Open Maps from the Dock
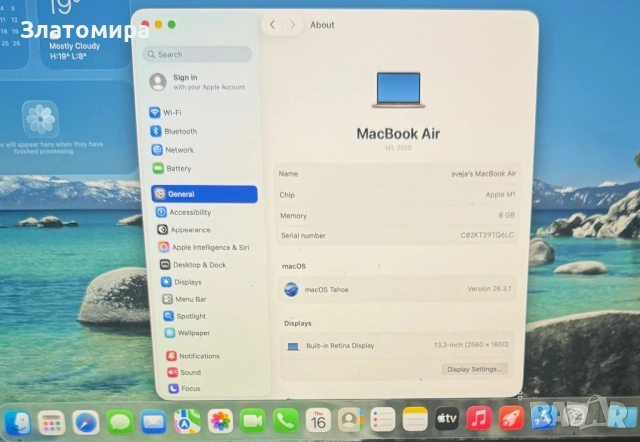Image resolution: width=640 pixels, height=442 pixels. [x=187, y=421]
